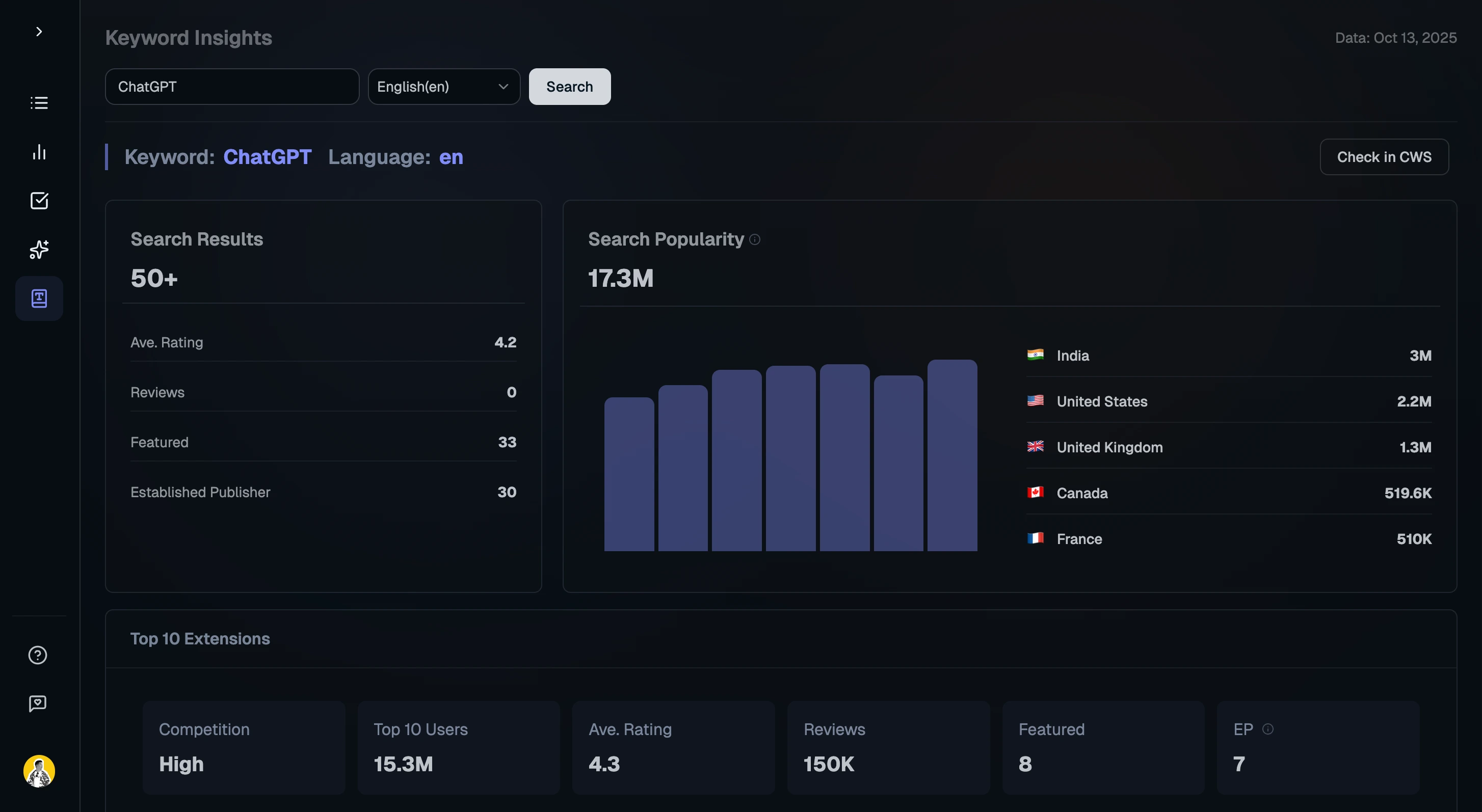Open the Keyword Insights sidebar icon
The height and width of the screenshot is (812, 1482).
39,298
